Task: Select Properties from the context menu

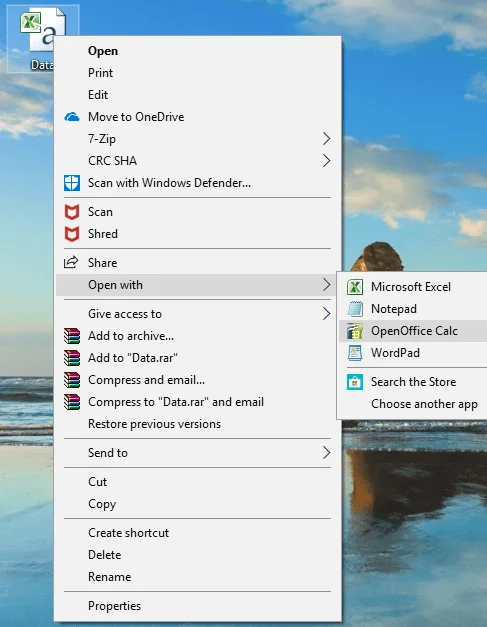Action: coord(198,606)
